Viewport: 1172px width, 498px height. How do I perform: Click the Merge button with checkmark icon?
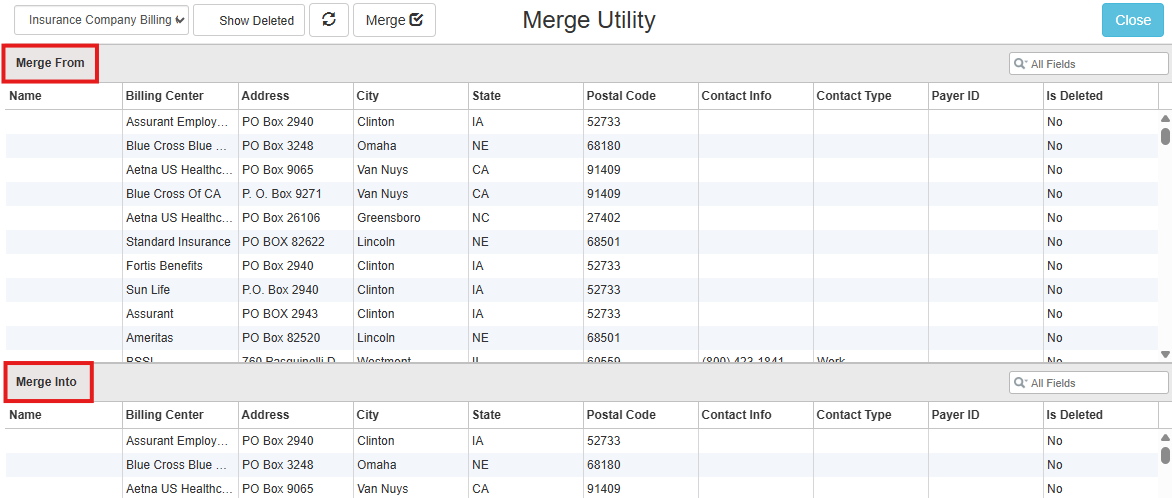tap(394, 20)
